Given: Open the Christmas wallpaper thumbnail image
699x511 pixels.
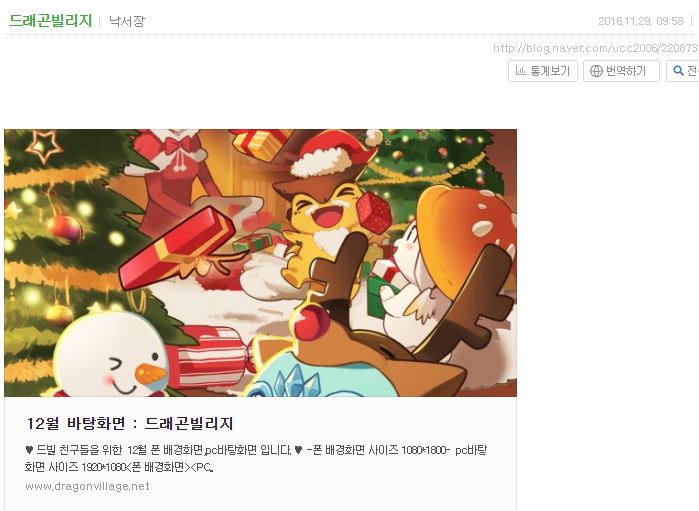Looking at the screenshot, I should tap(260, 263).
